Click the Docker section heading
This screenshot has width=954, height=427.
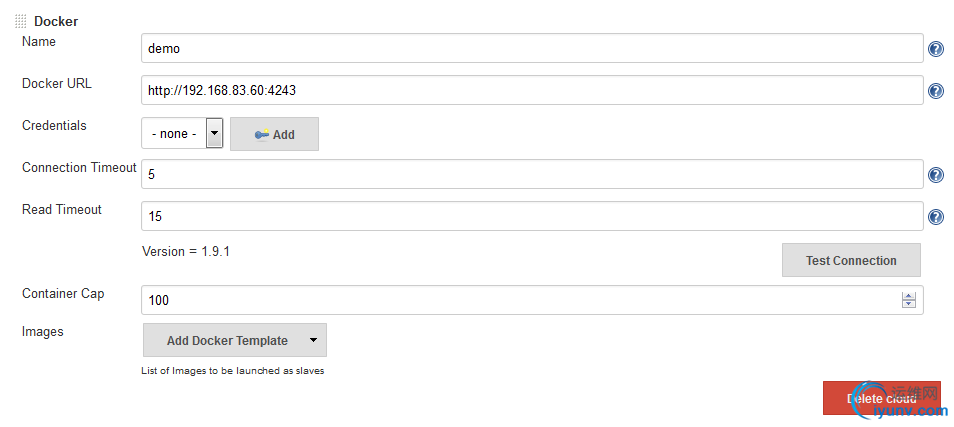pos(56,22)
